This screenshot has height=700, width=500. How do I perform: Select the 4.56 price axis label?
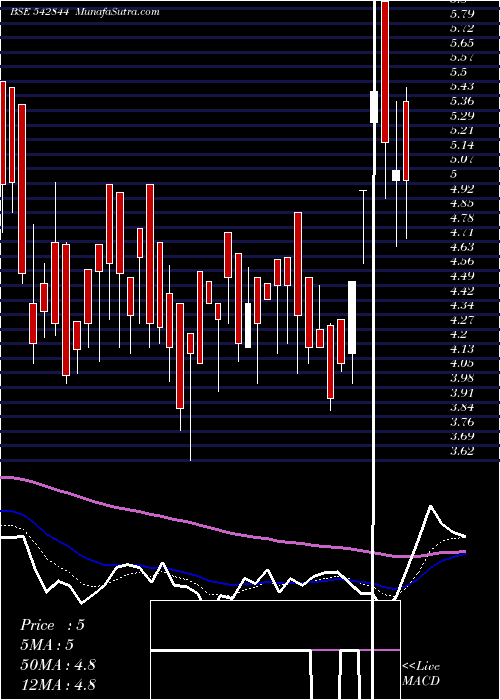pos(462,262)
